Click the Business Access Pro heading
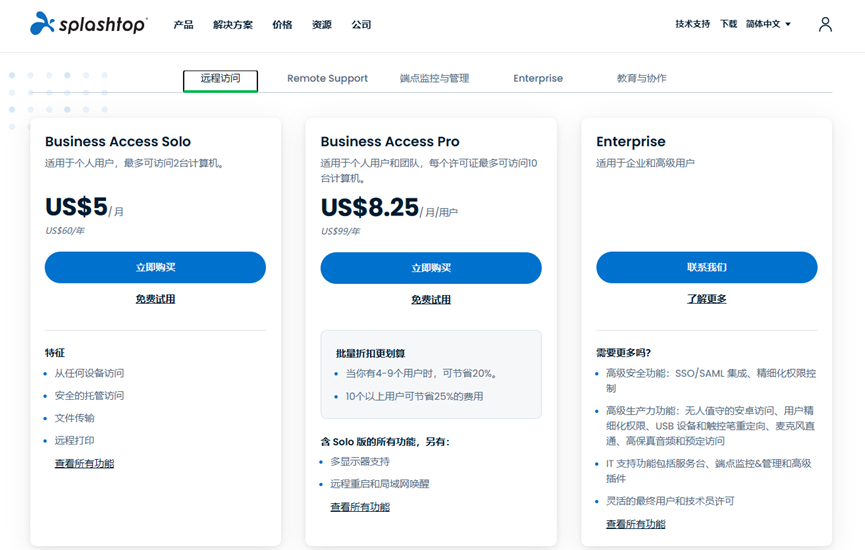The height and width of the screenshot is (550, 865). click(390, 142)
